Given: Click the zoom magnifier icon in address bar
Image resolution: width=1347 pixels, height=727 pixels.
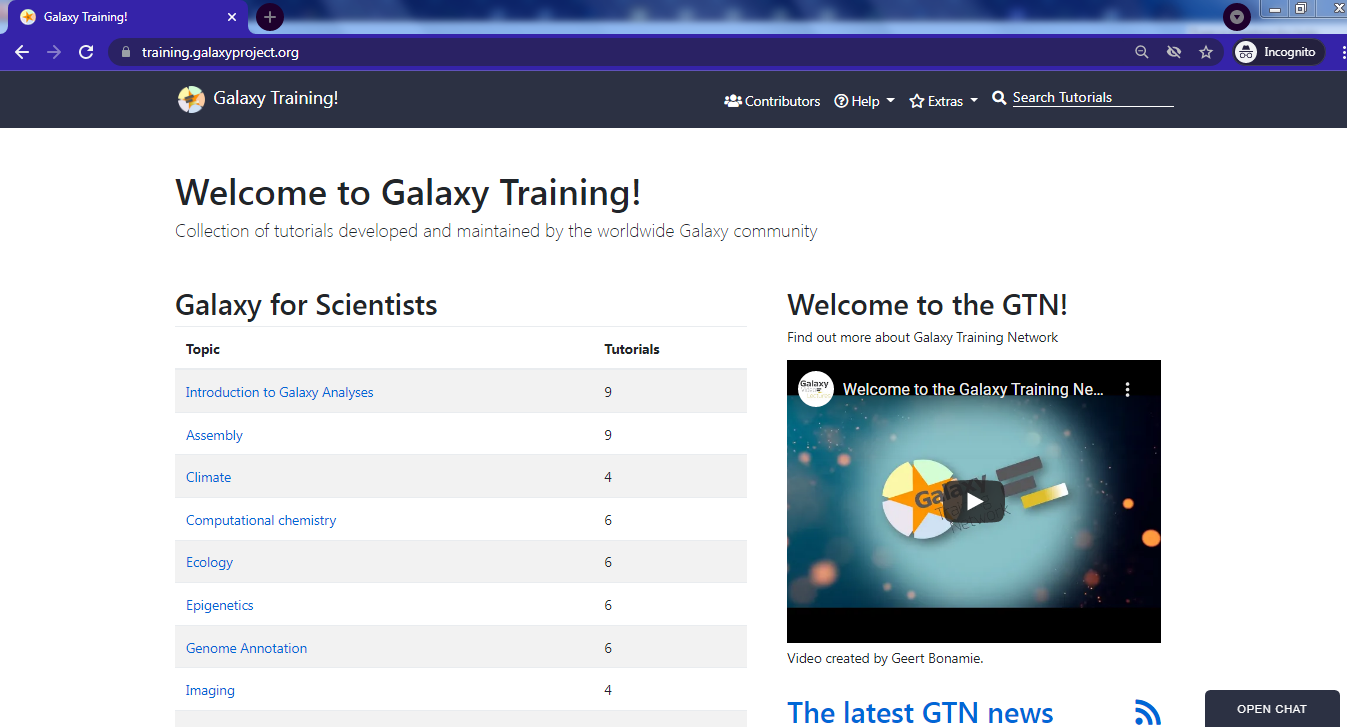Looking at the screenshot, I should [x=1141, y=52].
